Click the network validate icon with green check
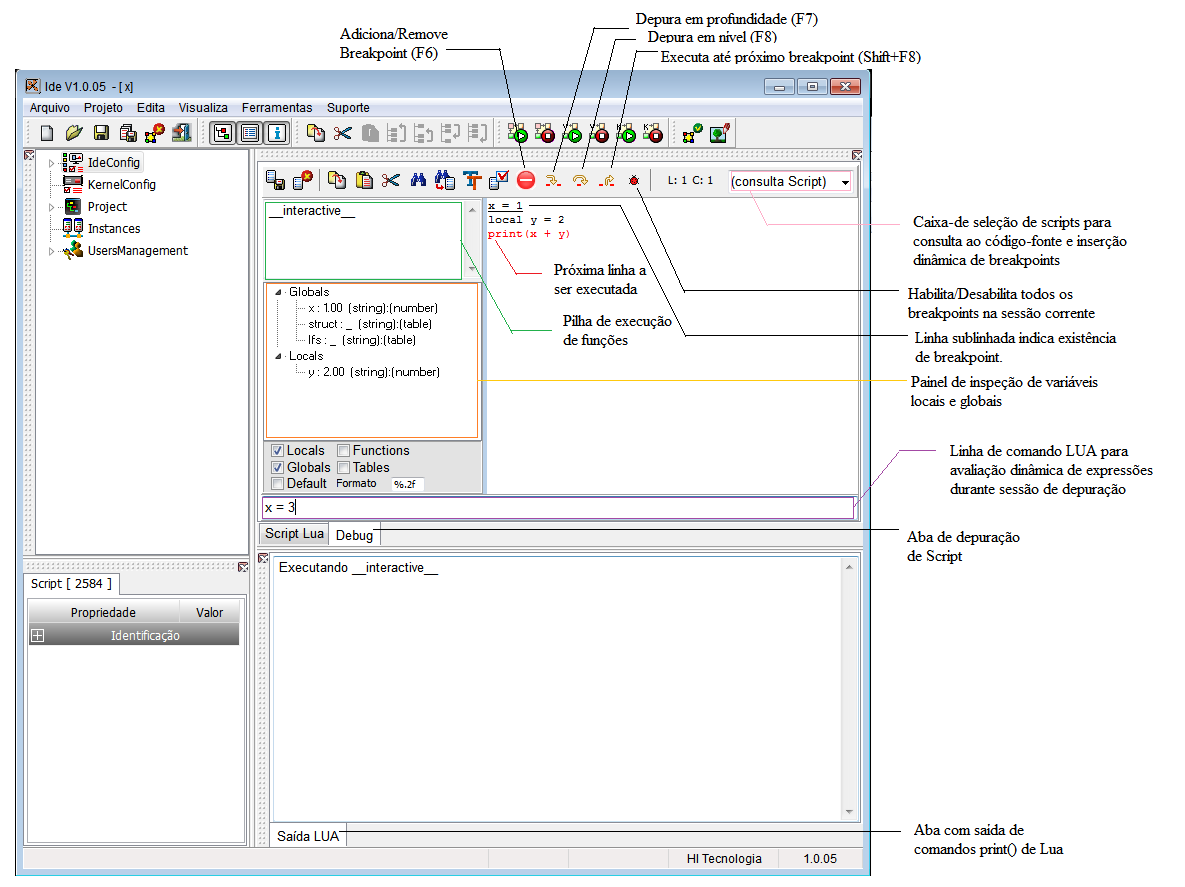Image resolution: width=1185 pixels, height=887 pixels. click(x=692, y=134)
